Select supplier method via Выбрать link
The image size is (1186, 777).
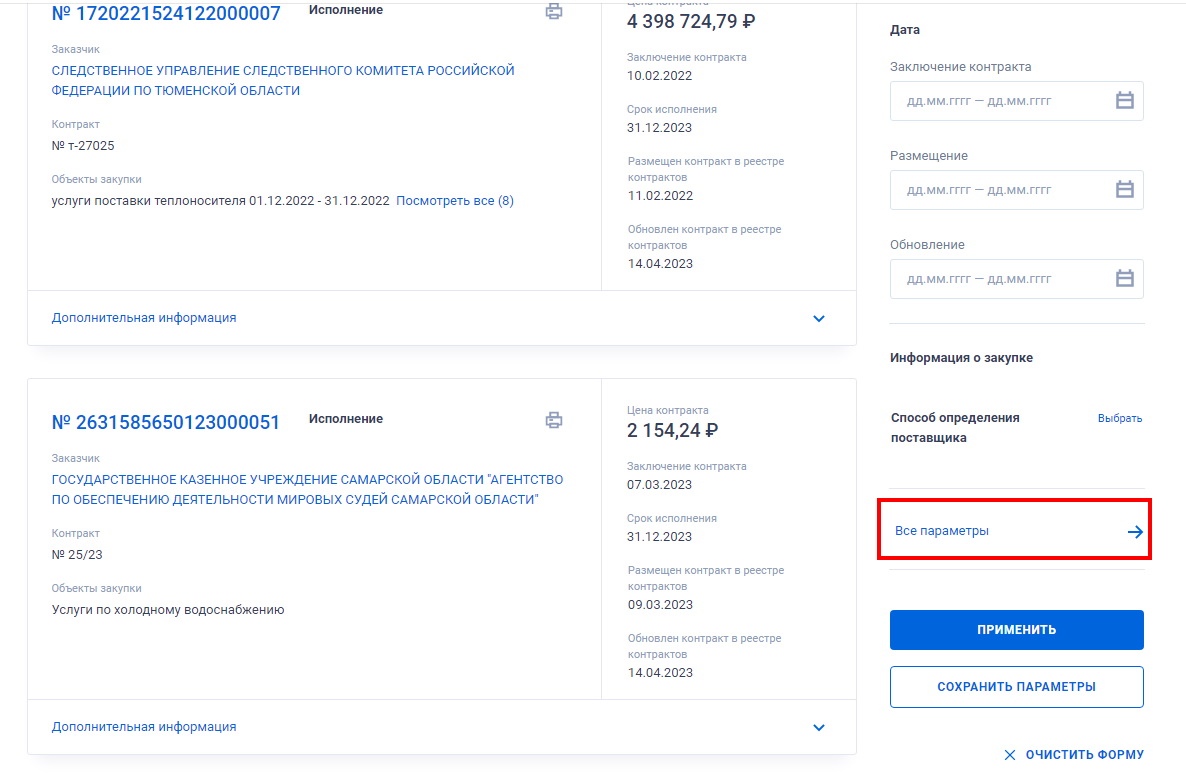[x=1119, y=418]
